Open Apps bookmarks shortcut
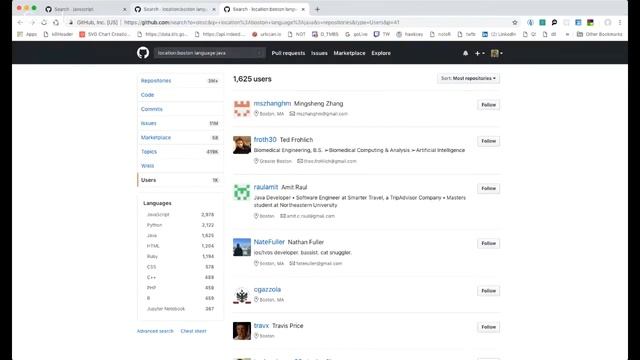Screen dimensions: 640x360 pyautogui.click(x=27, y=34)
